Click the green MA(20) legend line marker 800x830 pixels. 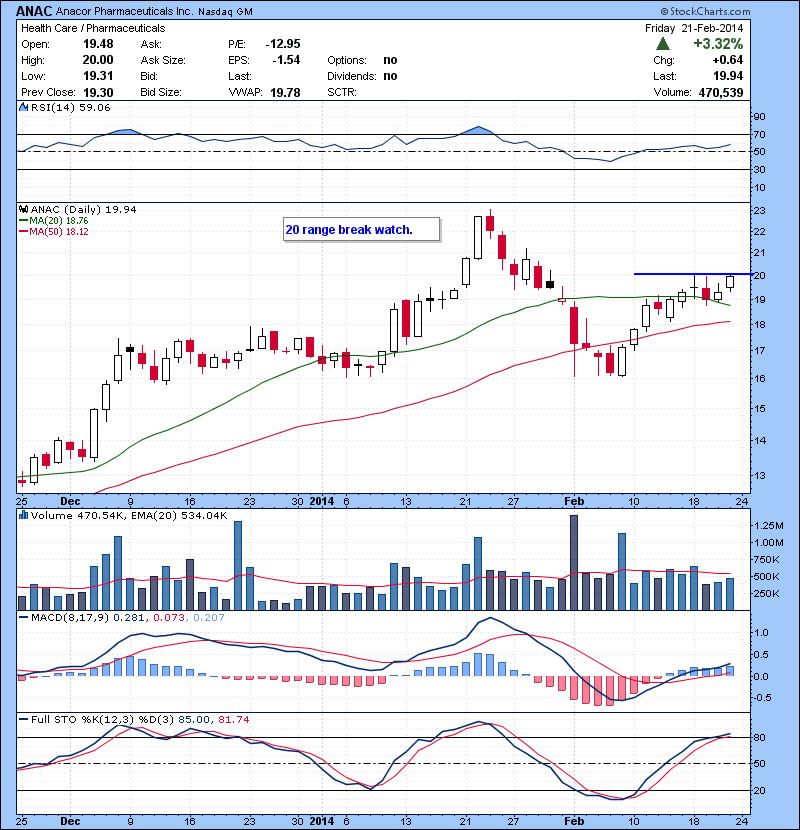point(23,221)
